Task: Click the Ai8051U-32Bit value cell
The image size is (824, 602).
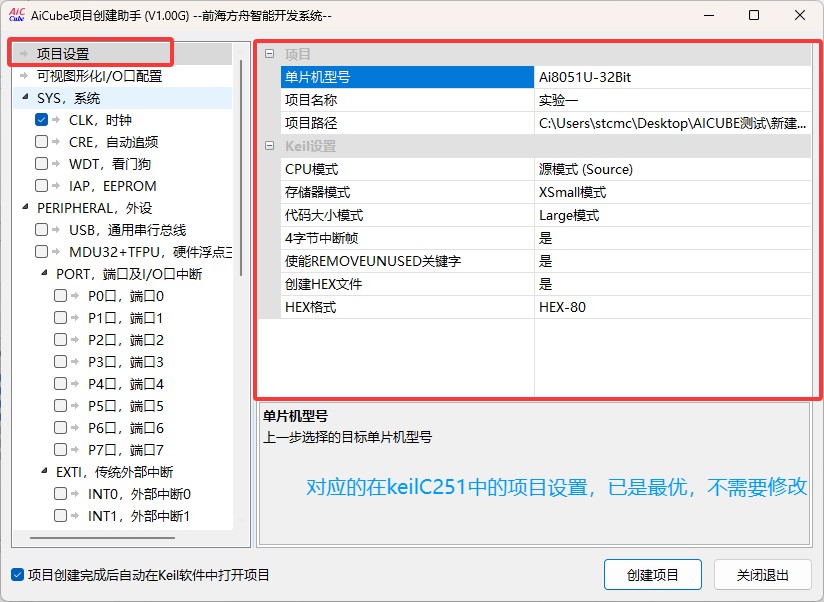Action: pyautogui.click(x=672, y=77)
